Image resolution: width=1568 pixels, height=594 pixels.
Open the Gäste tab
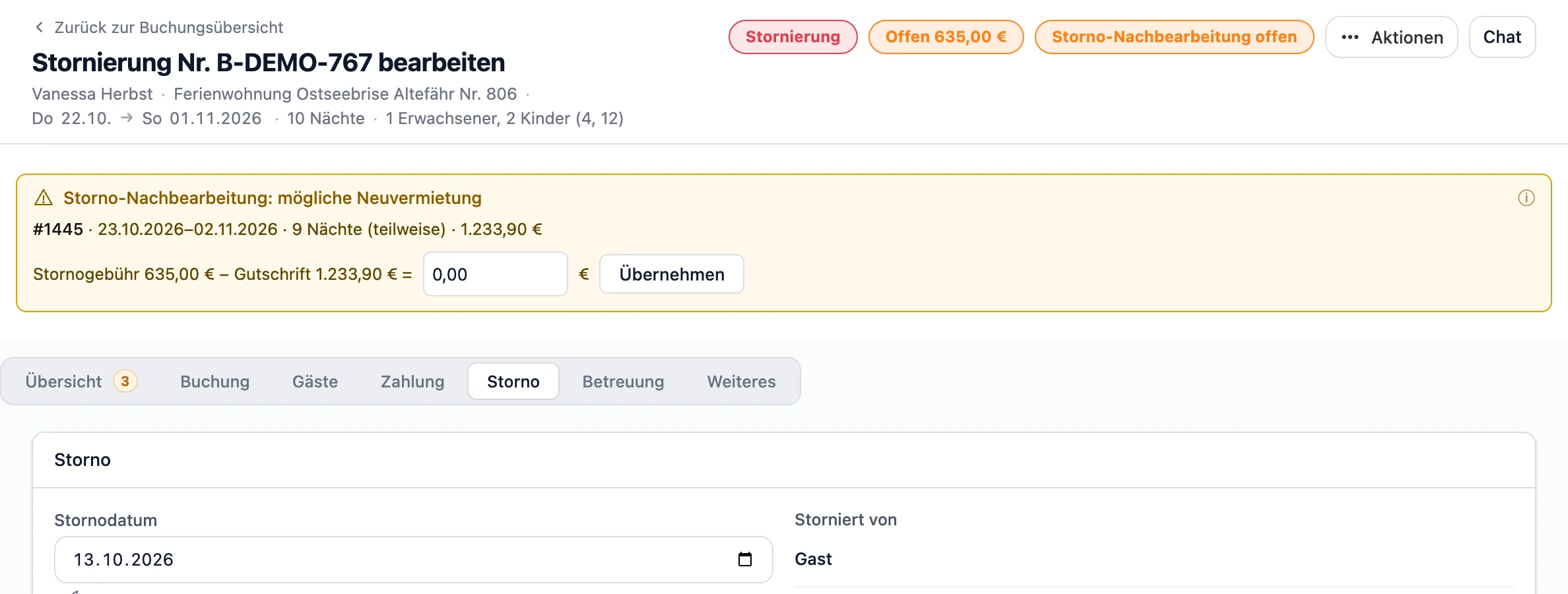[315, 381]
